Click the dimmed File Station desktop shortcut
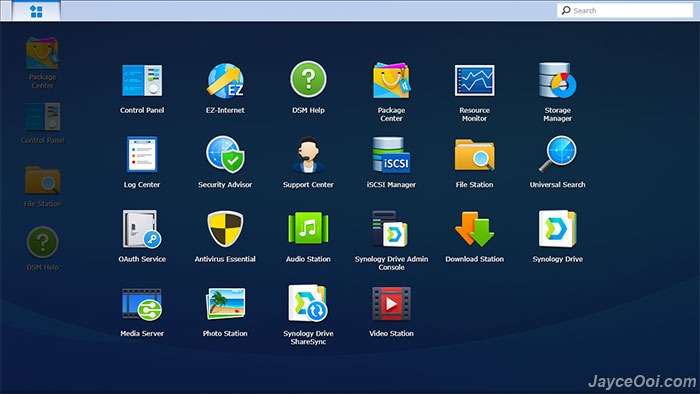The width and height of the screenshot is (700, 394). pyautogui.click(x=42, y=187)
